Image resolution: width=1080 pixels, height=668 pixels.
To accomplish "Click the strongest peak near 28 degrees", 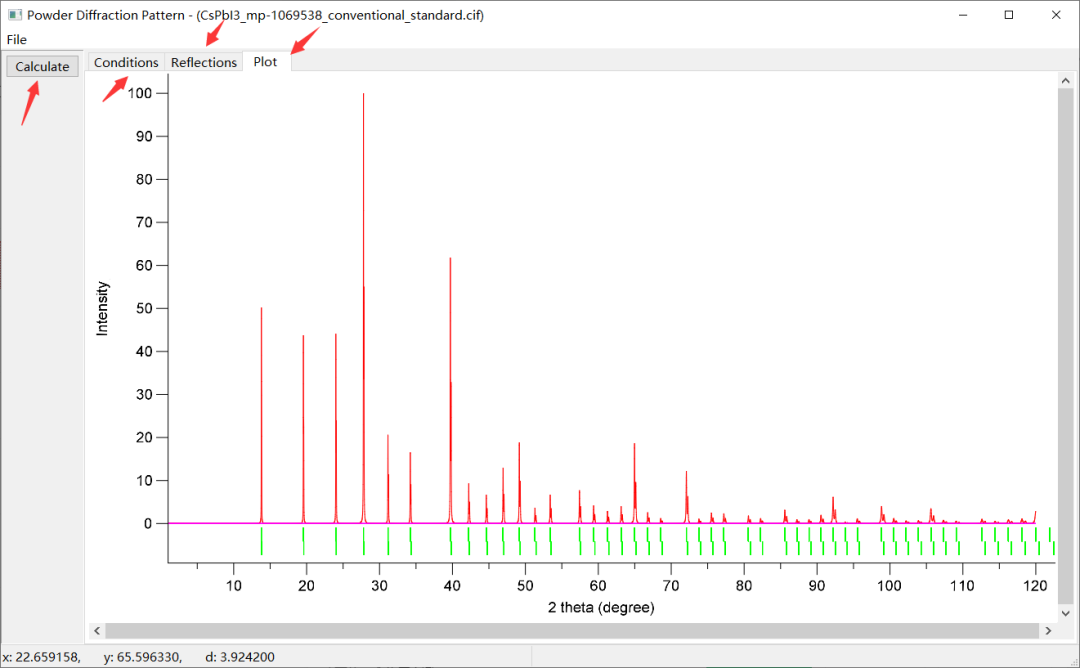I will pyautogui.click(x=364, y=308).
